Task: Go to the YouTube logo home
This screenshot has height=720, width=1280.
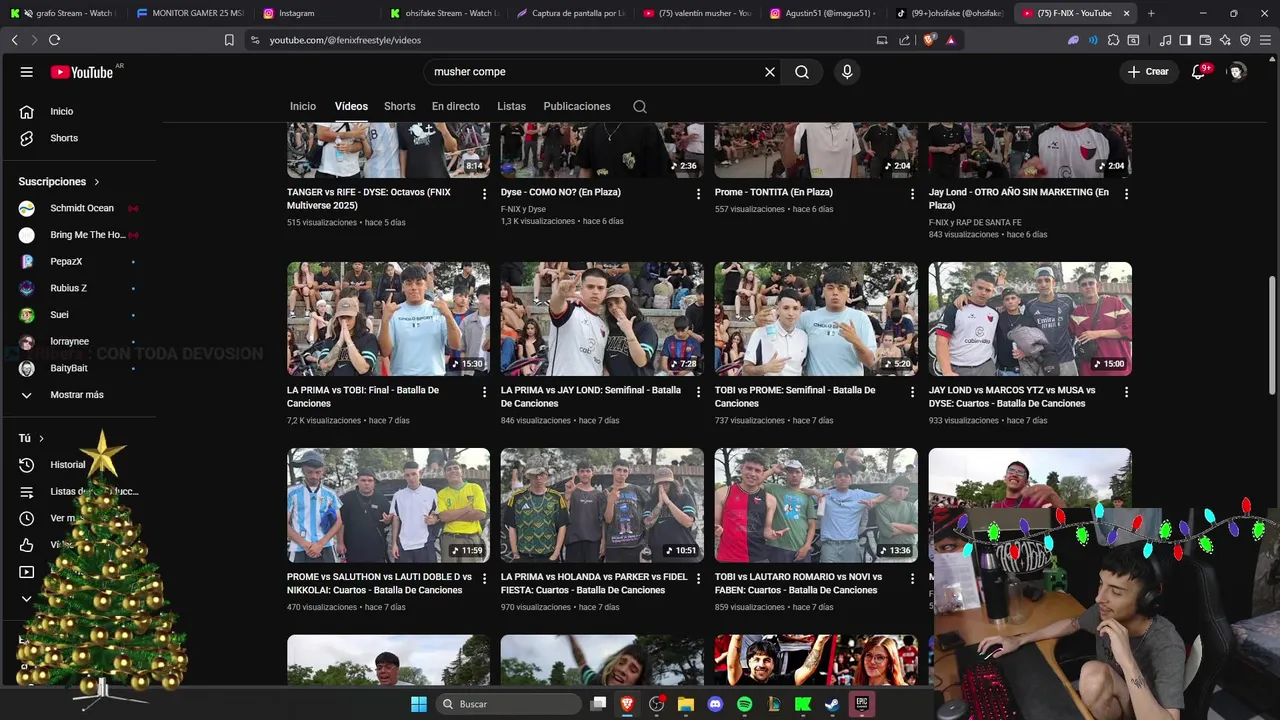Action: (x=82, y=72)
